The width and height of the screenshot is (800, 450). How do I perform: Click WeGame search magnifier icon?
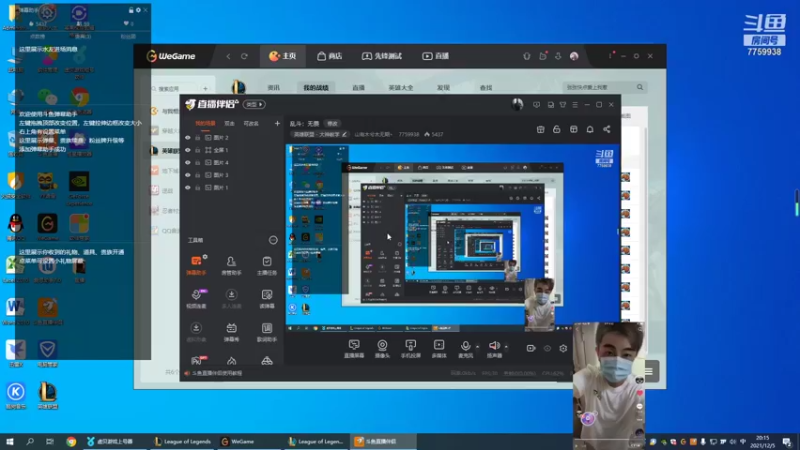[x=640, y=87]
